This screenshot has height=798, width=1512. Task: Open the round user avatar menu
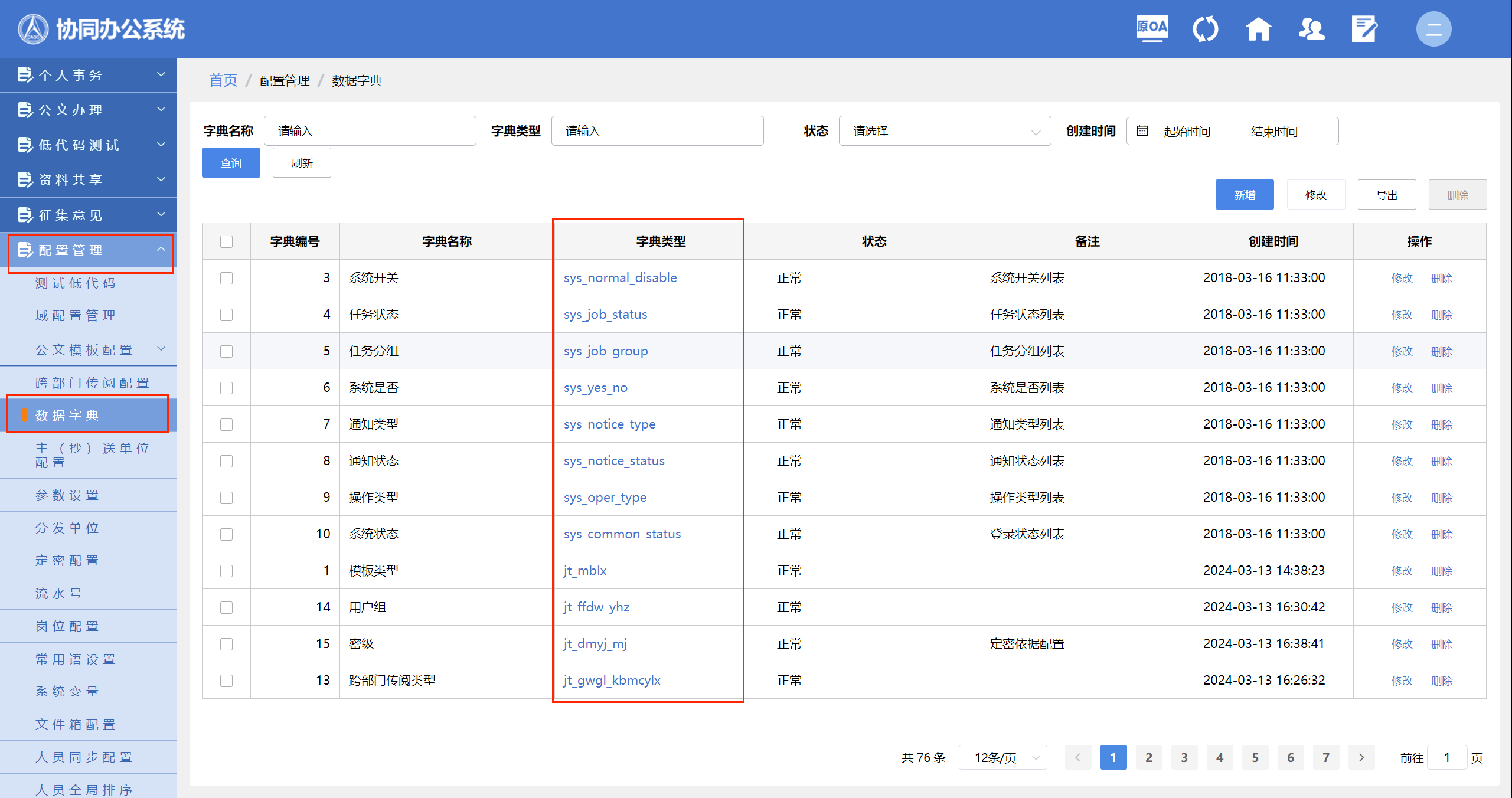1433,28
